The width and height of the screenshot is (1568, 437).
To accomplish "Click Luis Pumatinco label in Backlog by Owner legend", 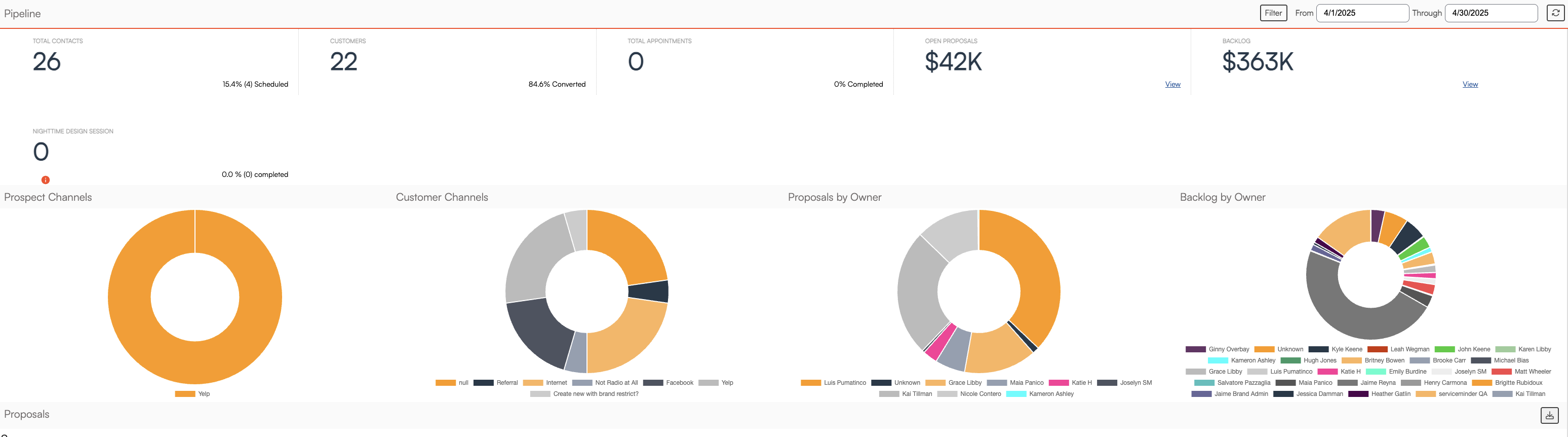I will pos(1291,371).
